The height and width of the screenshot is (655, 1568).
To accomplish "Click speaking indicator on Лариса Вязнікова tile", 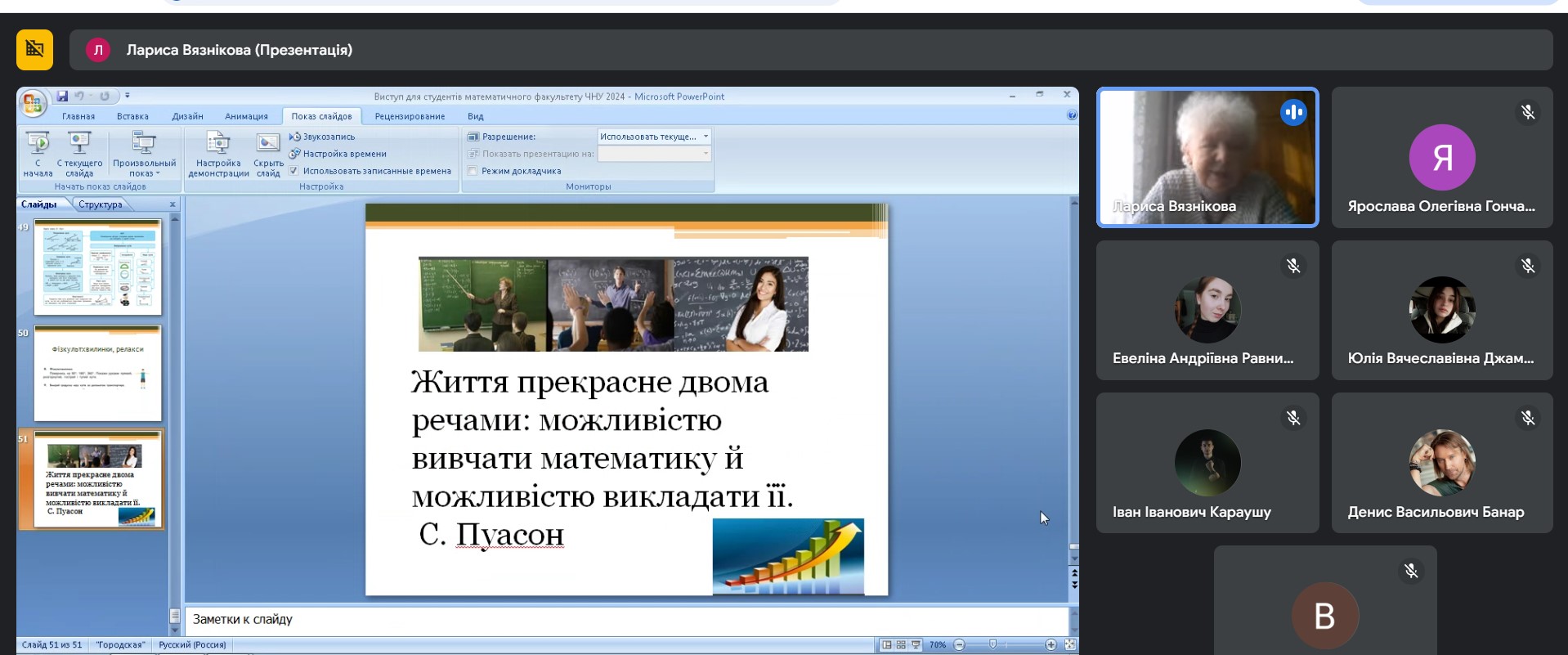I will (x=1293, y=112).
